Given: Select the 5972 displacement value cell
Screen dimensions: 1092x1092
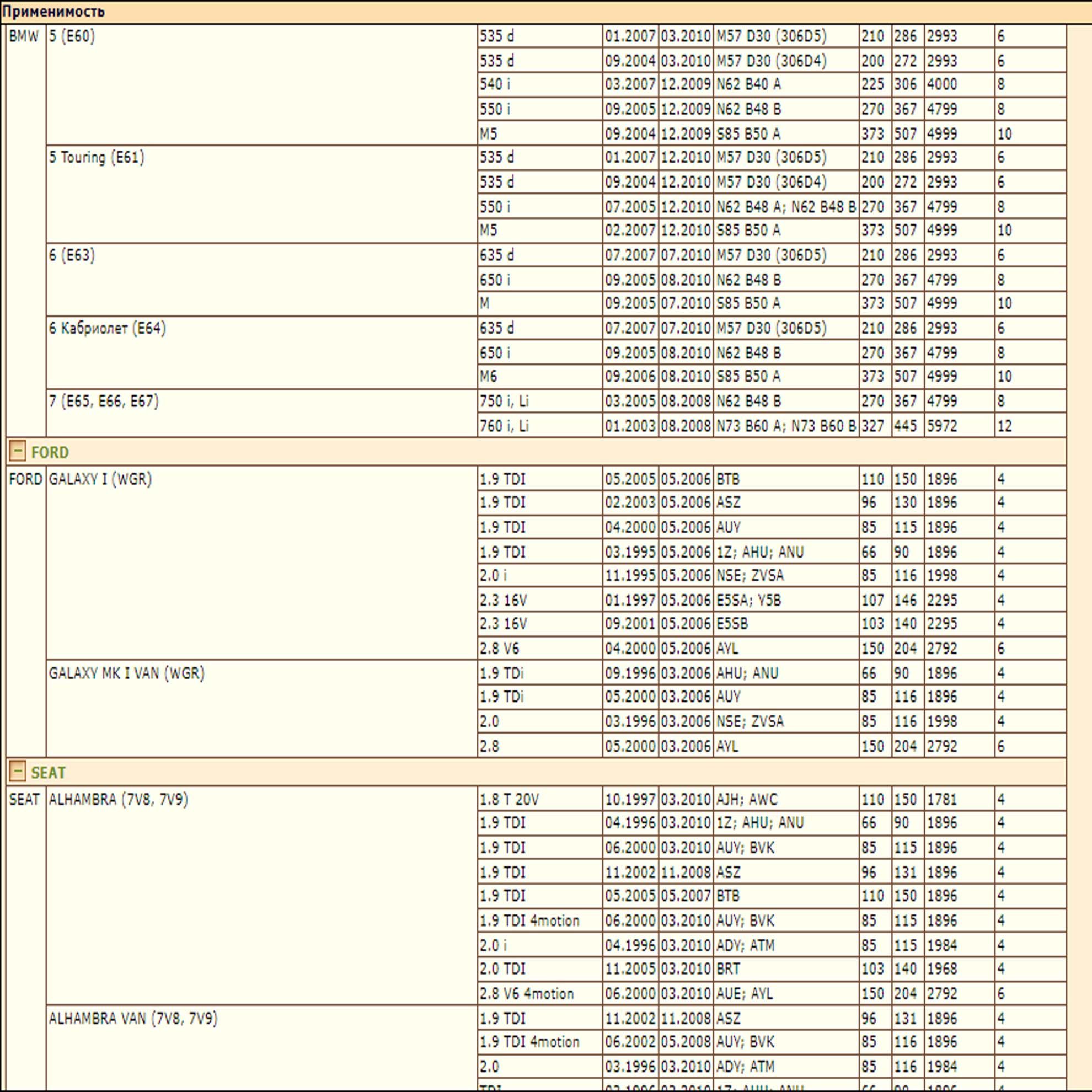Looking at the screenshot, I should click(941, 426).
